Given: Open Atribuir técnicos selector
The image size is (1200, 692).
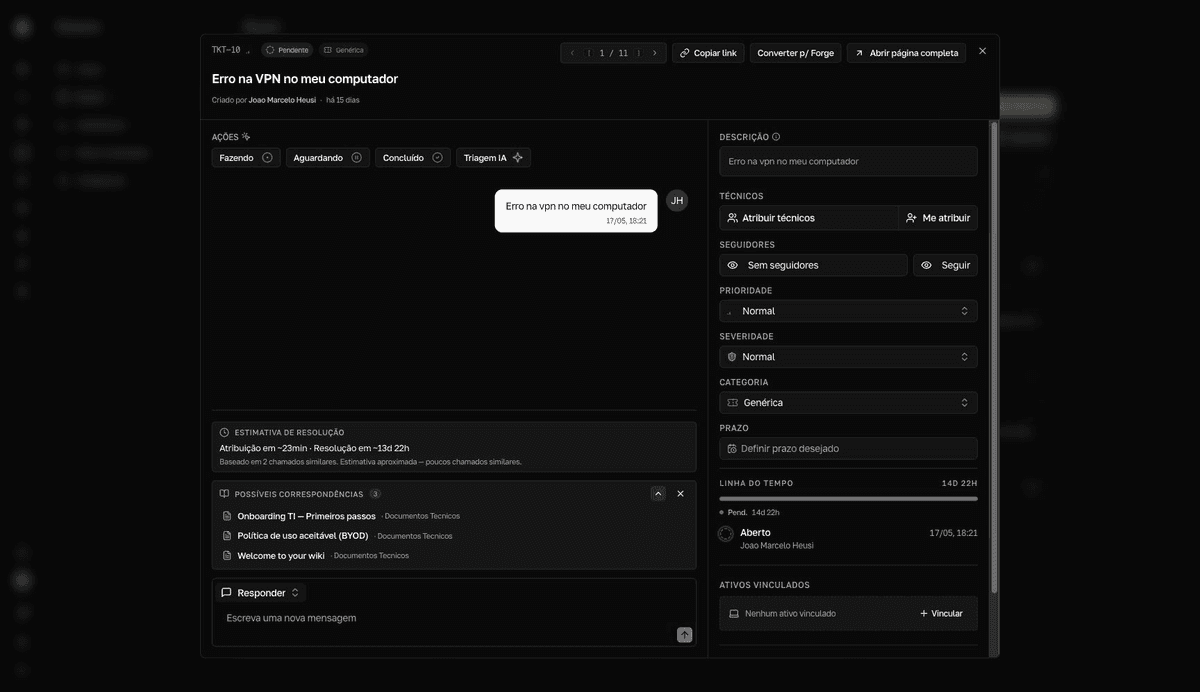Looking at the screenshot, I should click(x=809, y=218).
